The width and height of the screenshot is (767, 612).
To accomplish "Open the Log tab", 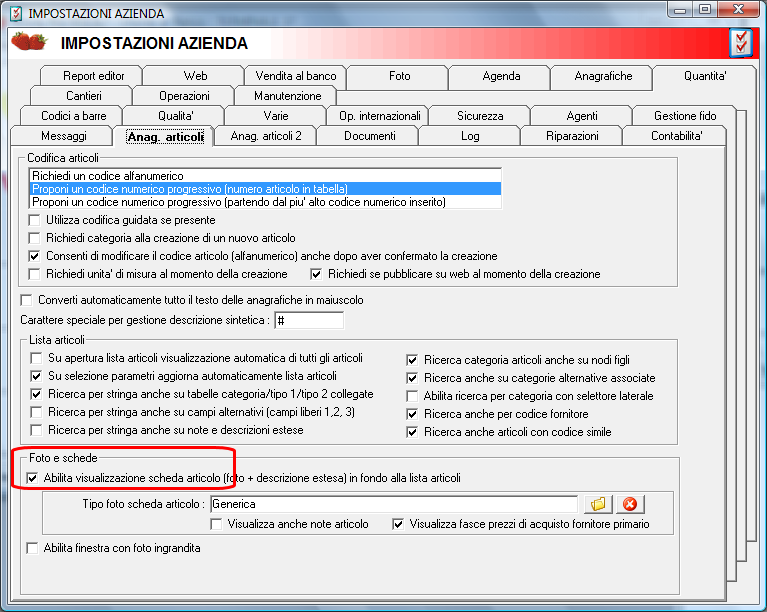I will [x=470, y=136].
